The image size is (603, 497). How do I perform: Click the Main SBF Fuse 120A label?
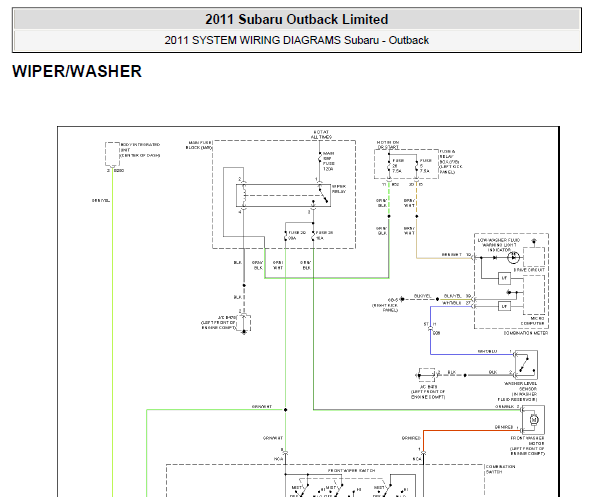[x=328, y=161]
